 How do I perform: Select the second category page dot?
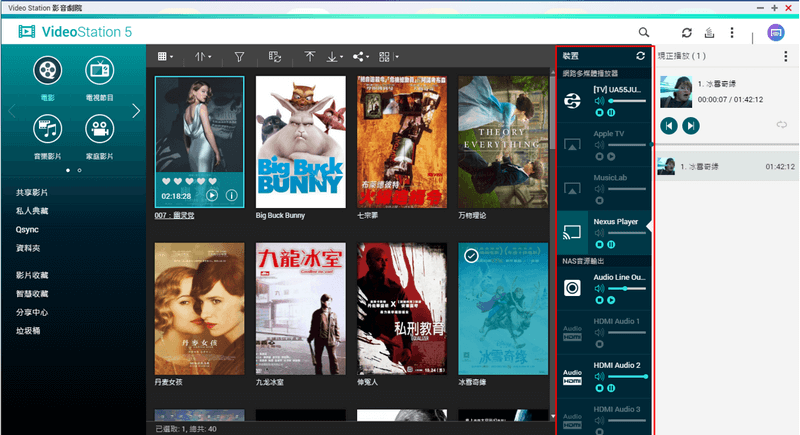(80, 170)
